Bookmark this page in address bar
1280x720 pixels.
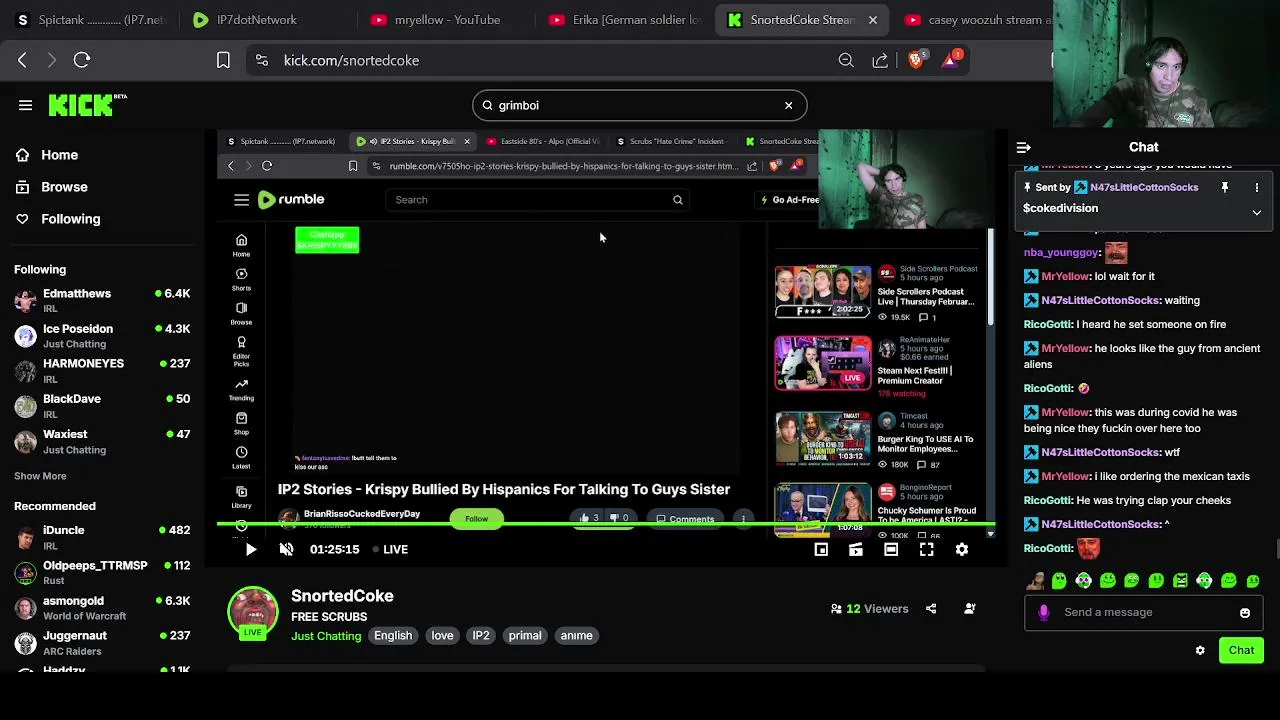coord(223,60)
